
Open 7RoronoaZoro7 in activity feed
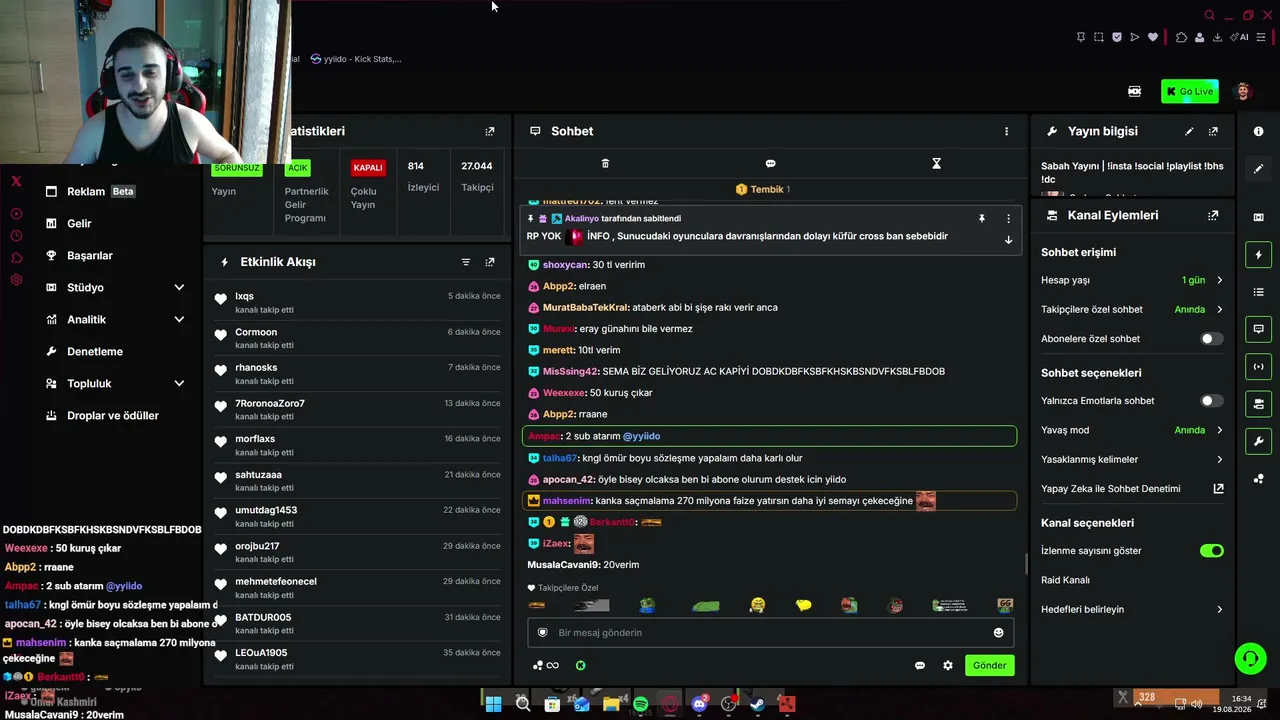(270, 403)
